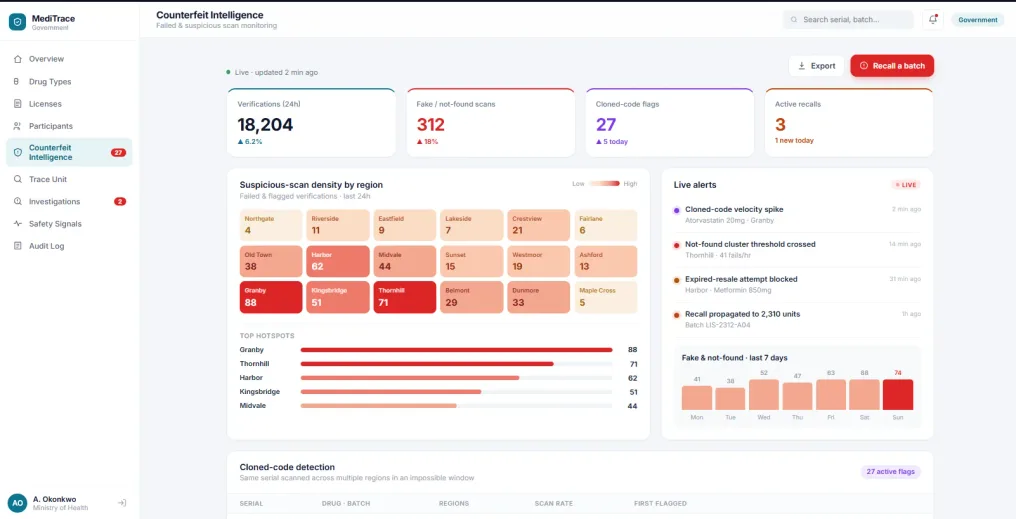Open Recall propagated to 2,310 units alert
Viewport: 1016px width, 519px height.
tap(797, 319)
